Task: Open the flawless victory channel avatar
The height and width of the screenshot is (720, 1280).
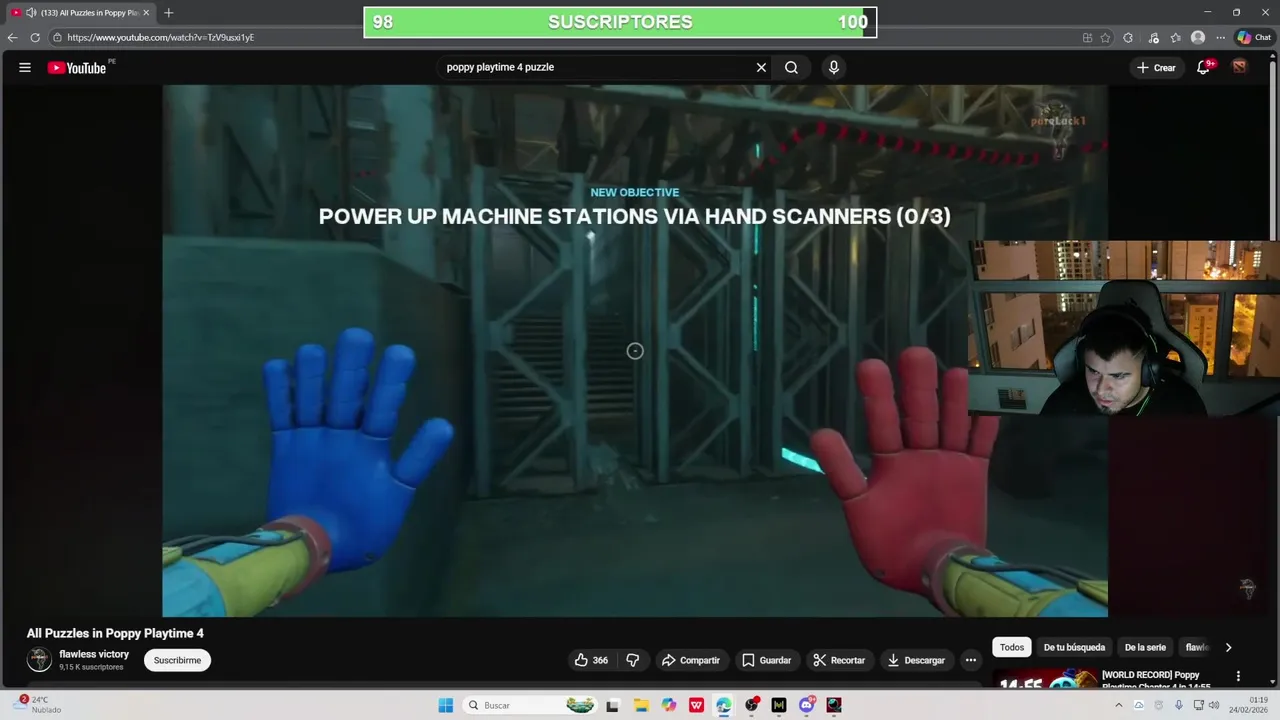Action: [x=39, y=659]
